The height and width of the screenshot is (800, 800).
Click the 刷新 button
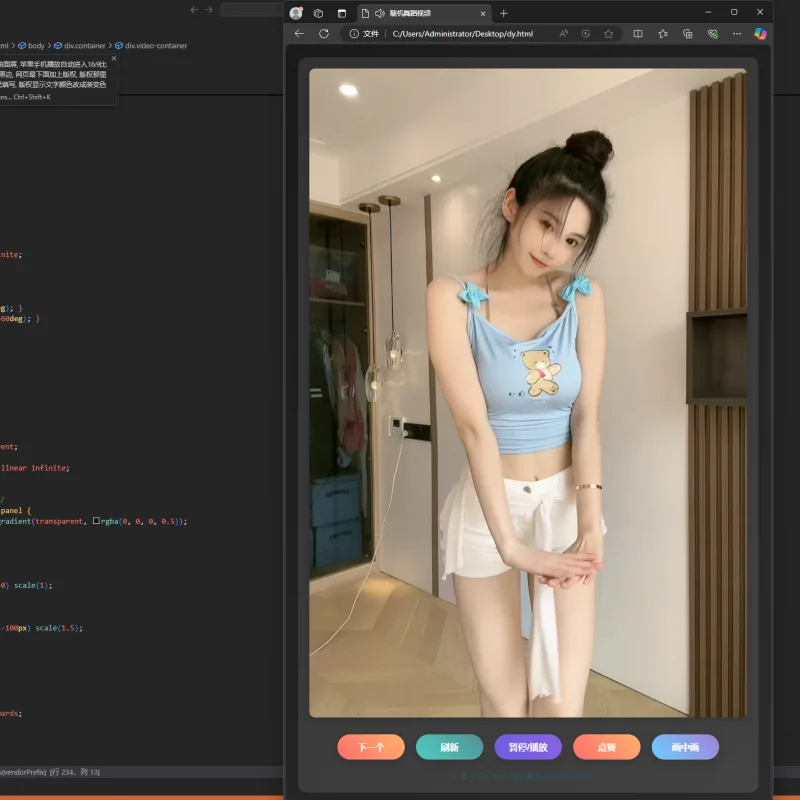click(449, 747)
